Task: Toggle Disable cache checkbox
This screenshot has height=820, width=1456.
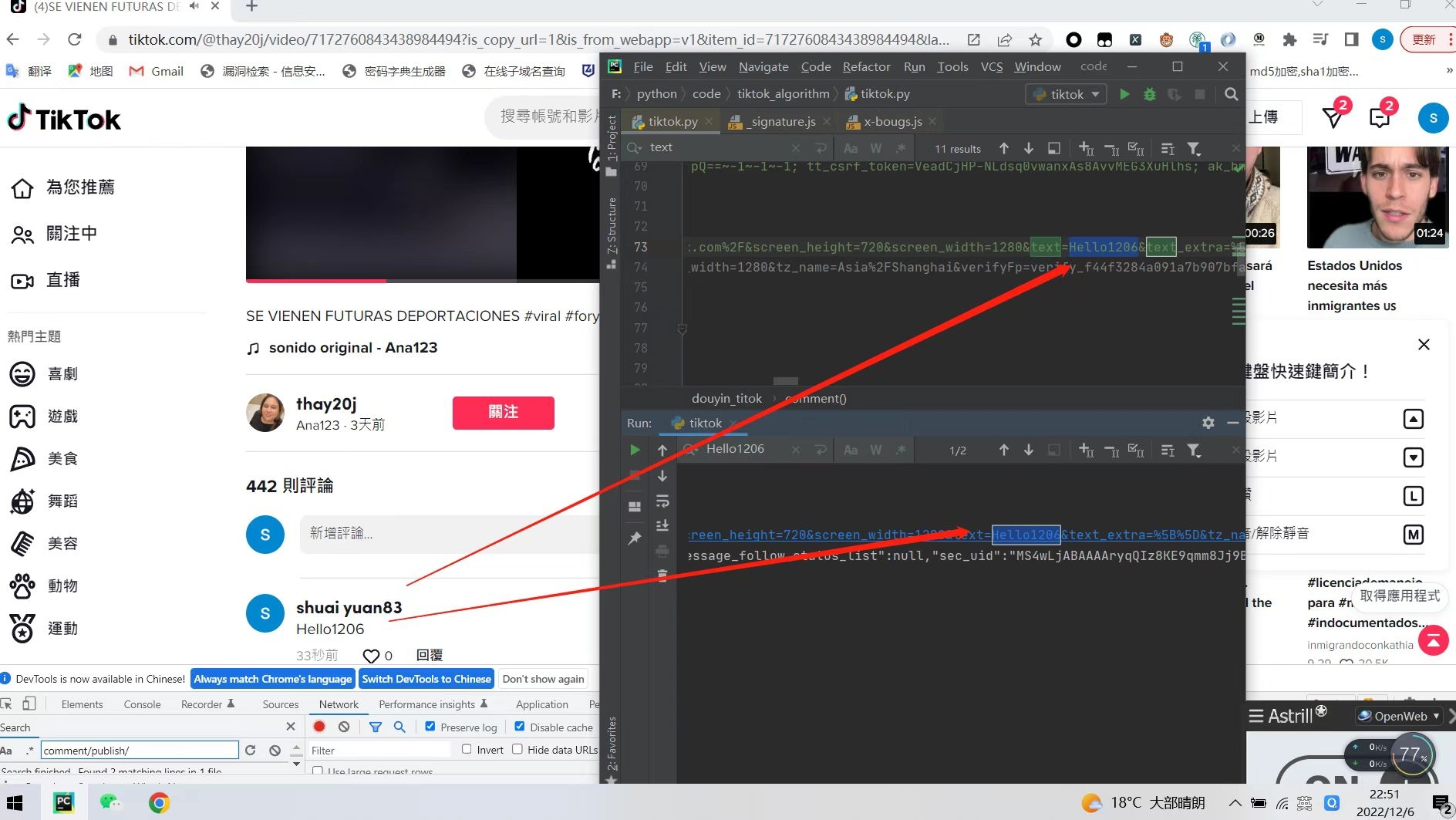Action: pos(520,727)
